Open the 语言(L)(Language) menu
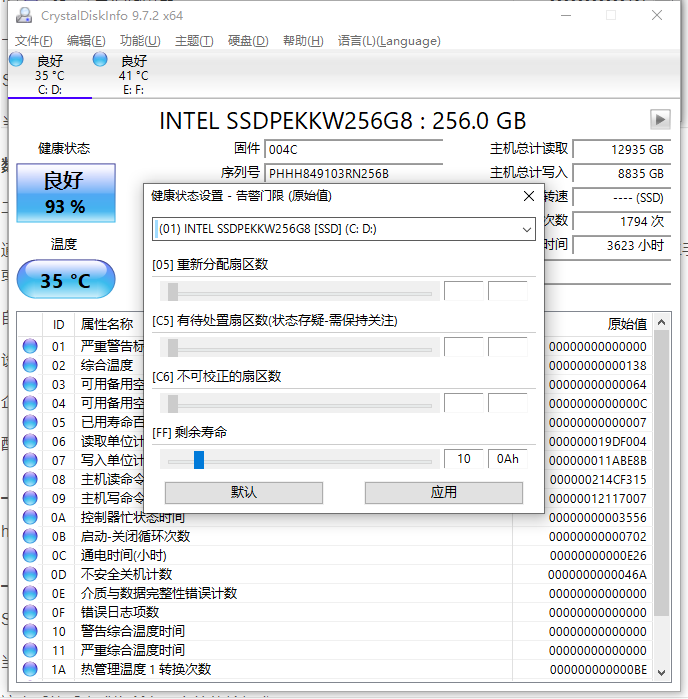The height and width of the screenshot is (699, 688). pos(389,41)
